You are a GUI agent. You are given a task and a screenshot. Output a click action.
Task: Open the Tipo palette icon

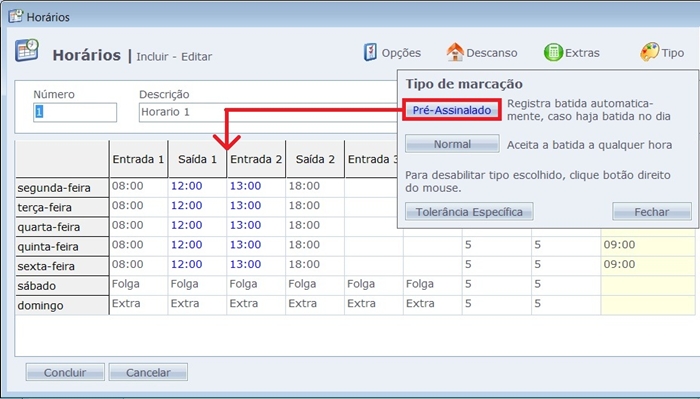(x=649, y=52)
